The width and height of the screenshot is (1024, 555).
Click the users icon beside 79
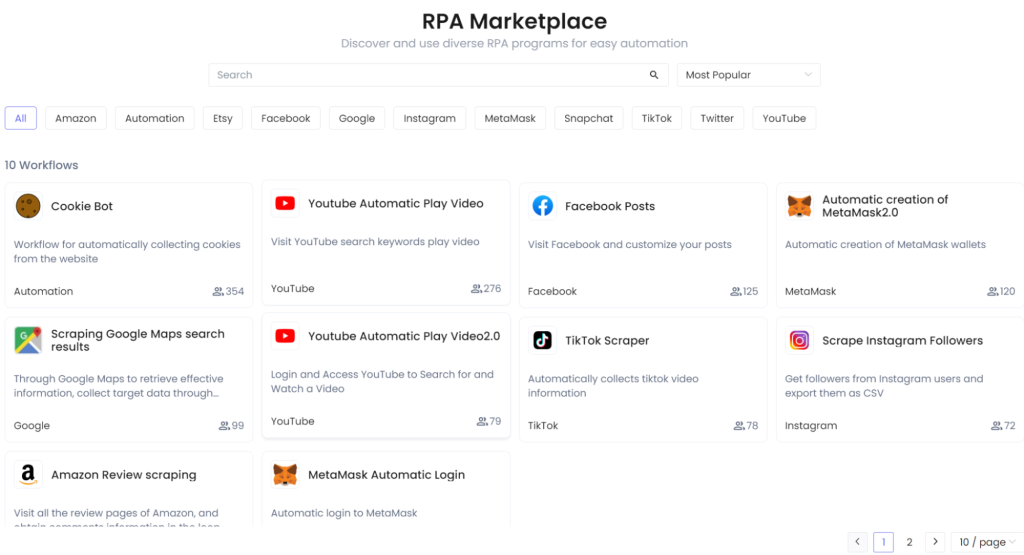coord(481,422)
